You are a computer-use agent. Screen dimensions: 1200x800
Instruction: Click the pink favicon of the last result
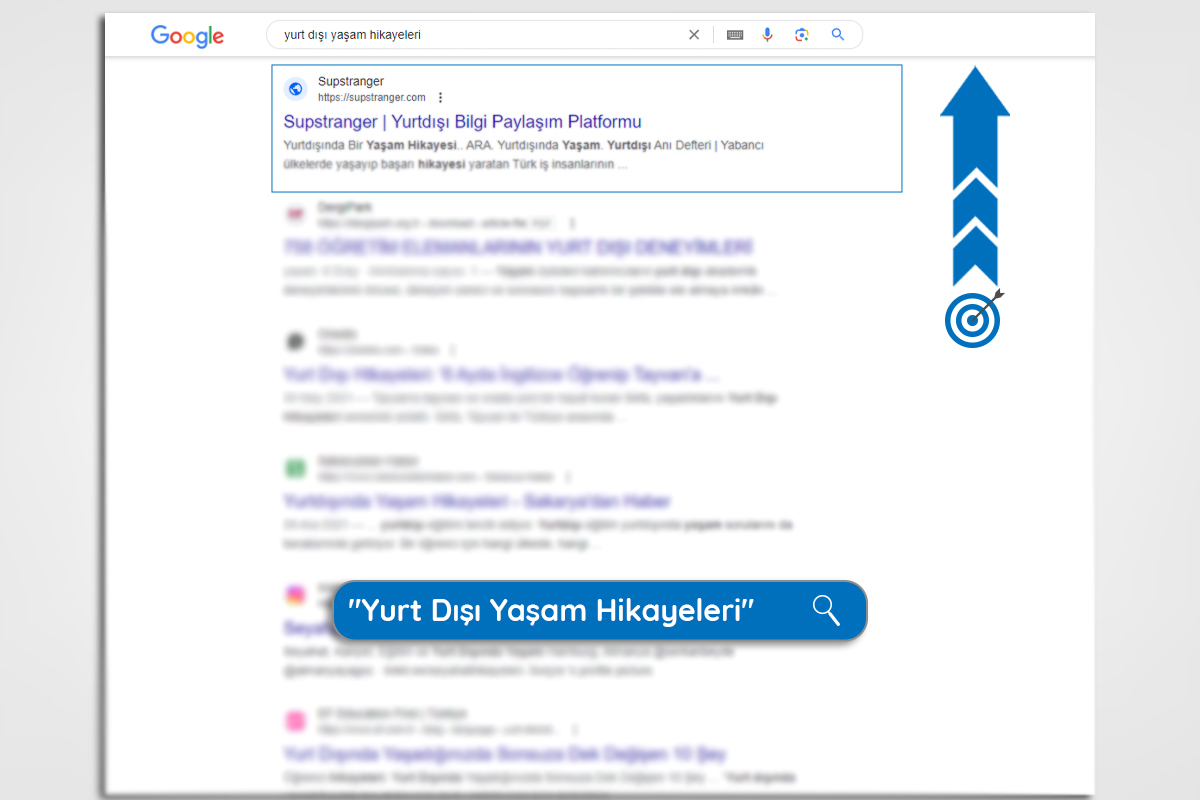click(295, 720)
